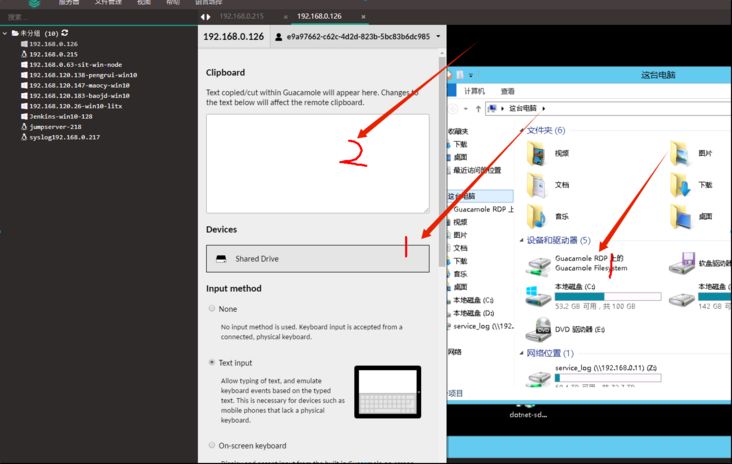Click 这台电脑 in the Explorer address bar
Image resolution: width=732 pixels, height=464 pixels.
522,108
